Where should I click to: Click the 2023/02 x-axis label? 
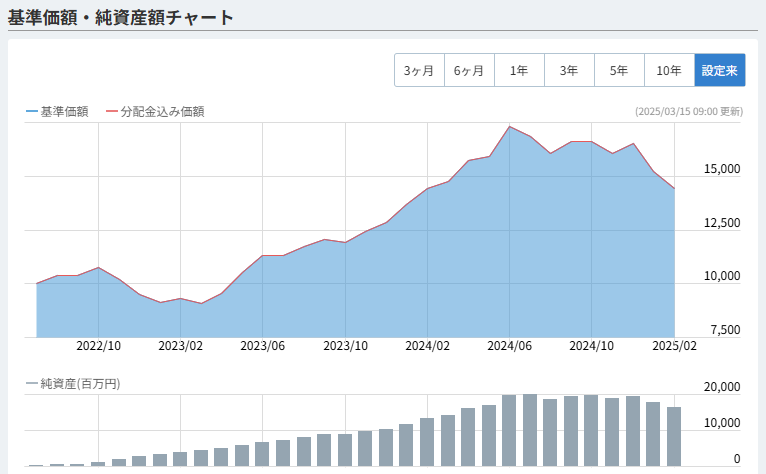[180, 346]
